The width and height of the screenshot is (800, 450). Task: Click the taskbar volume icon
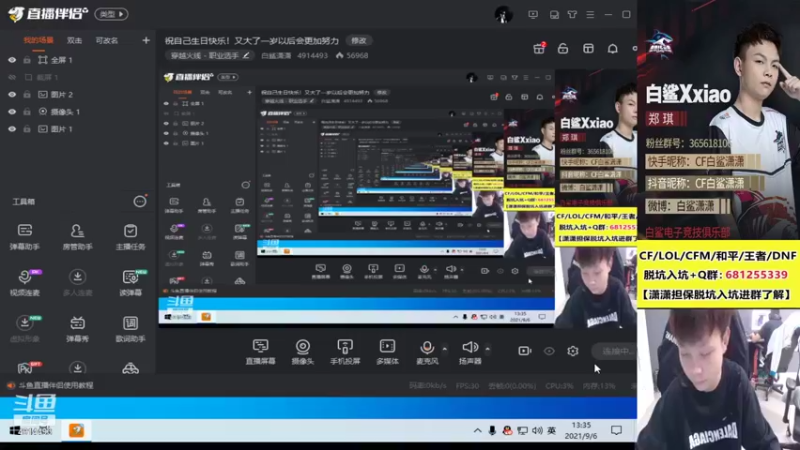tap(537, 431)
